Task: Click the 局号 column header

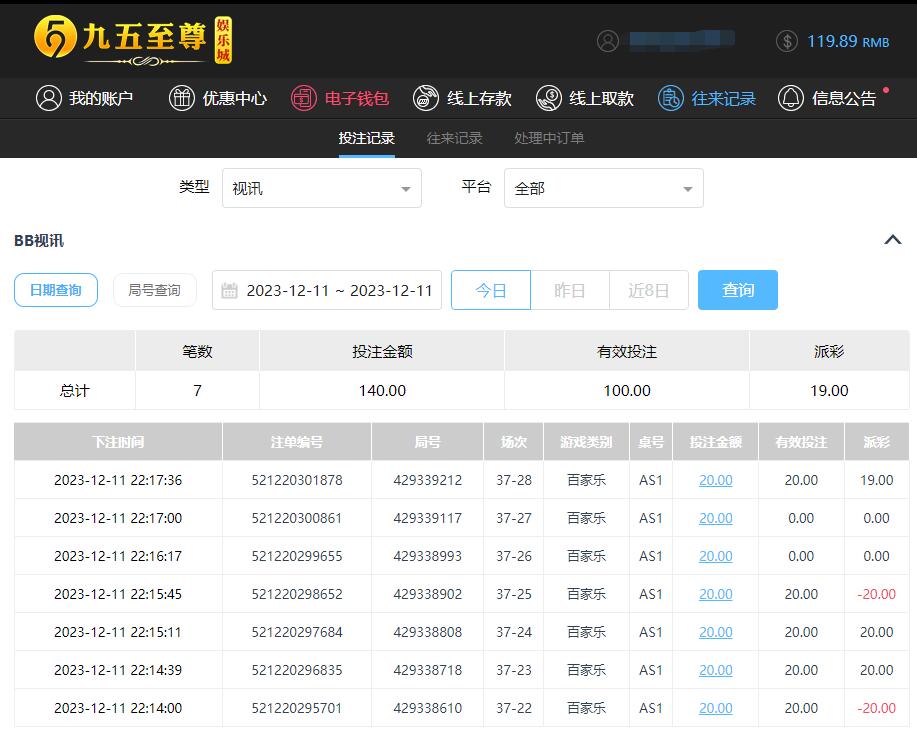Action: 428,442
